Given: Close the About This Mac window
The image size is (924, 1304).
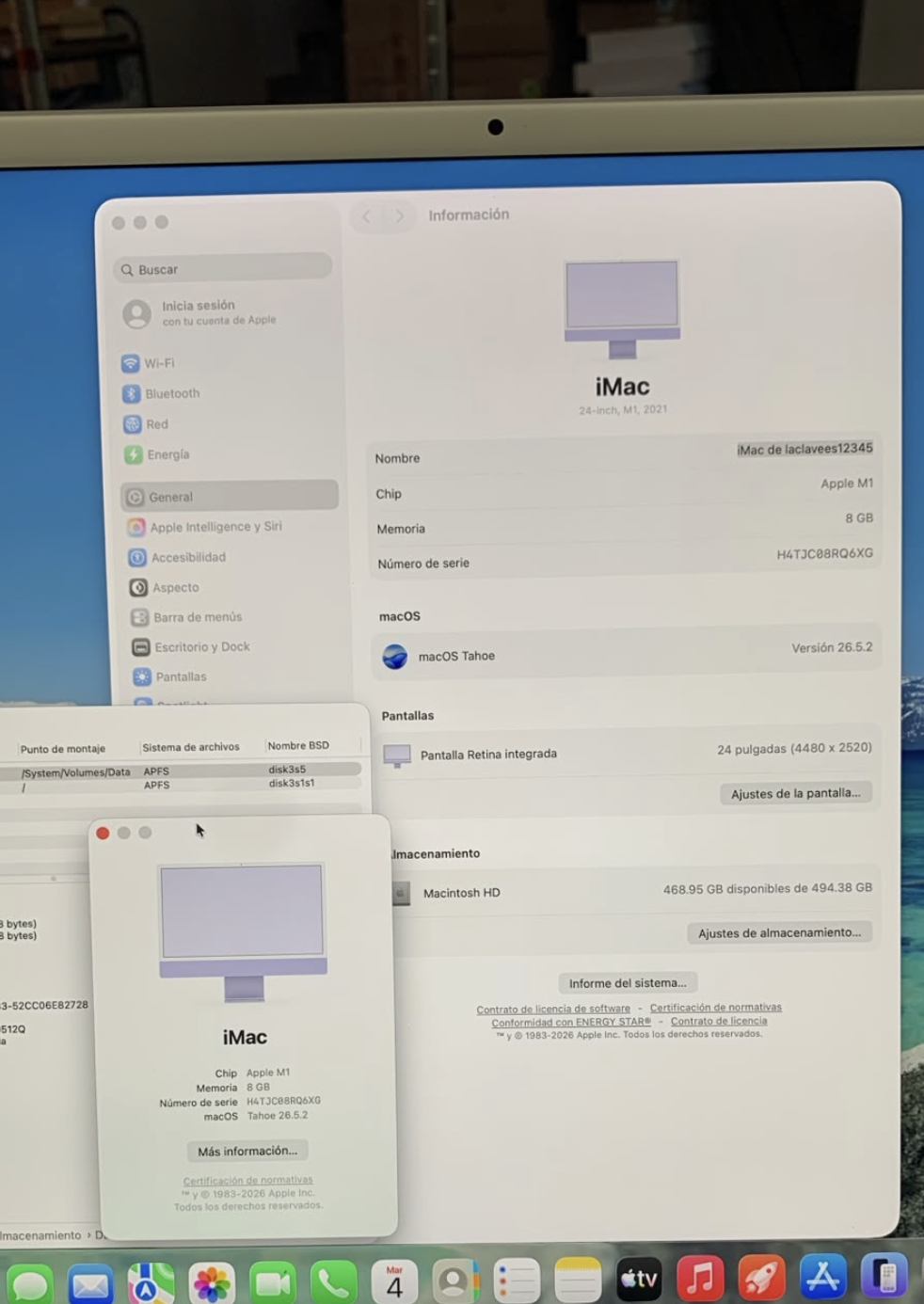Looking at the screenshot, I should (x=103, y=833).
